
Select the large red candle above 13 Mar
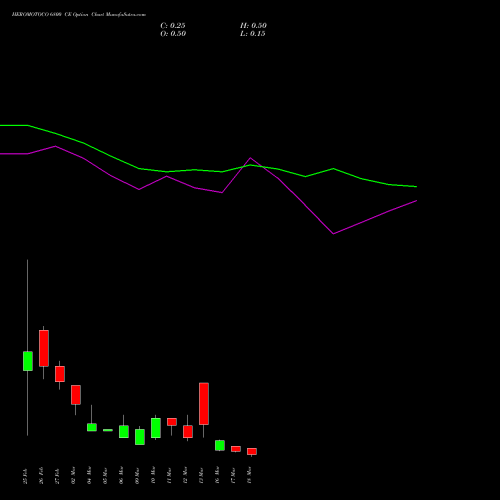coord(204,404)
